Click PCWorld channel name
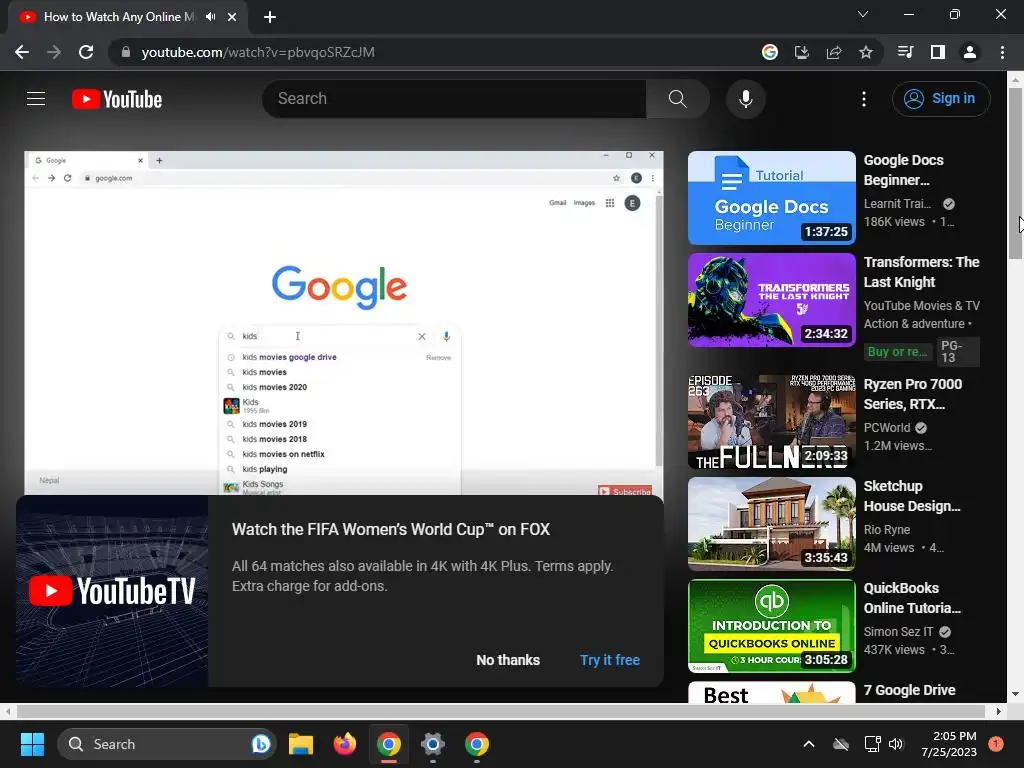 pyautogui.click(x=887, y=428)
